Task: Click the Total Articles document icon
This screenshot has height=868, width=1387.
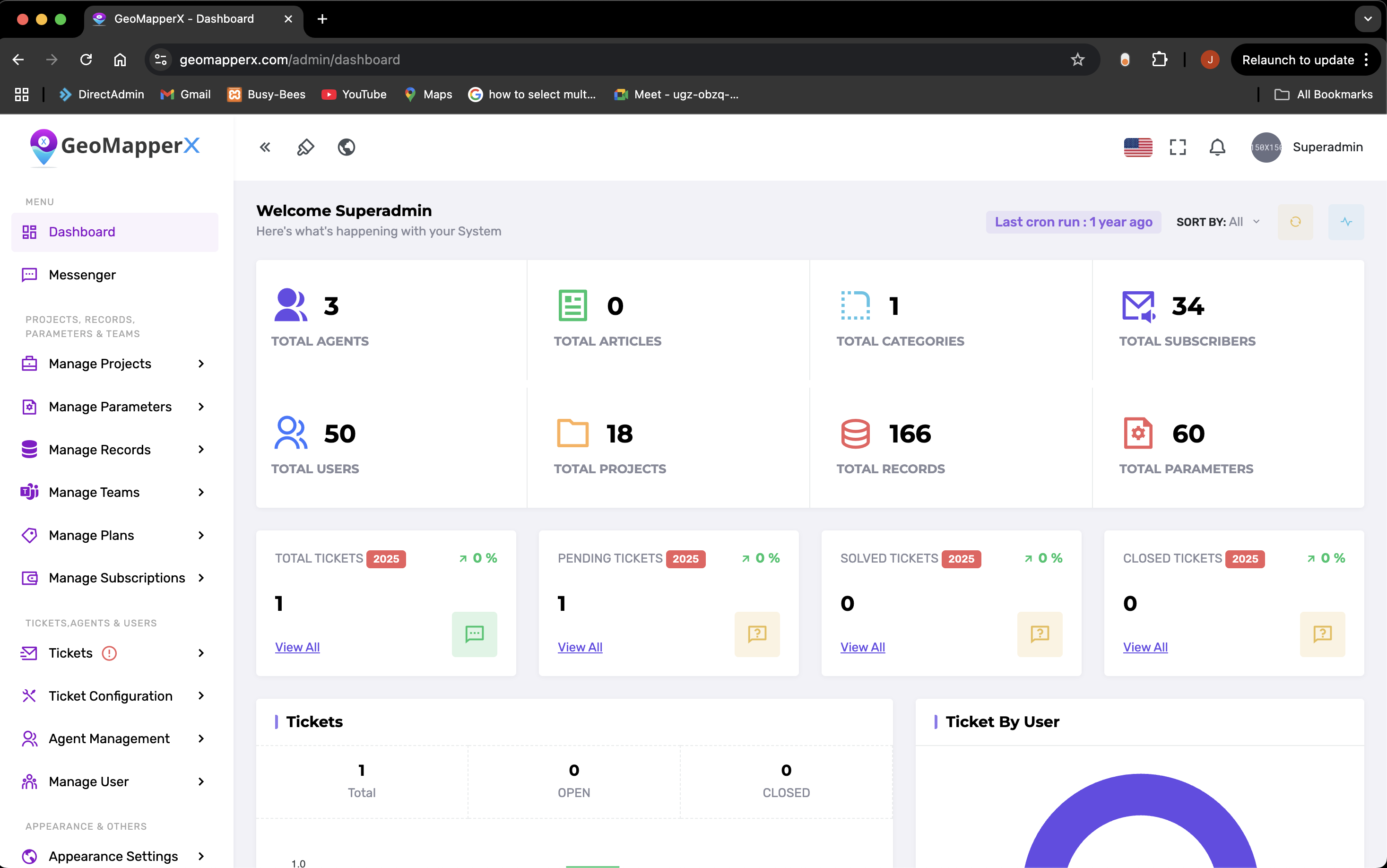Action: [572, 305]
